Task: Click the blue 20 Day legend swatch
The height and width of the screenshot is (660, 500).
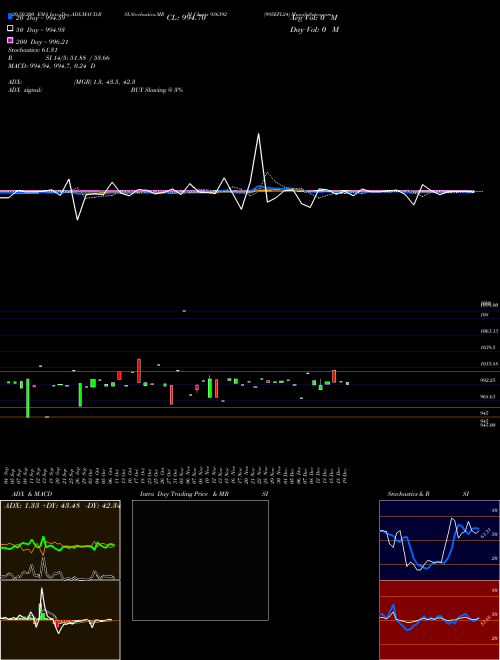Action: coord(10,17)
